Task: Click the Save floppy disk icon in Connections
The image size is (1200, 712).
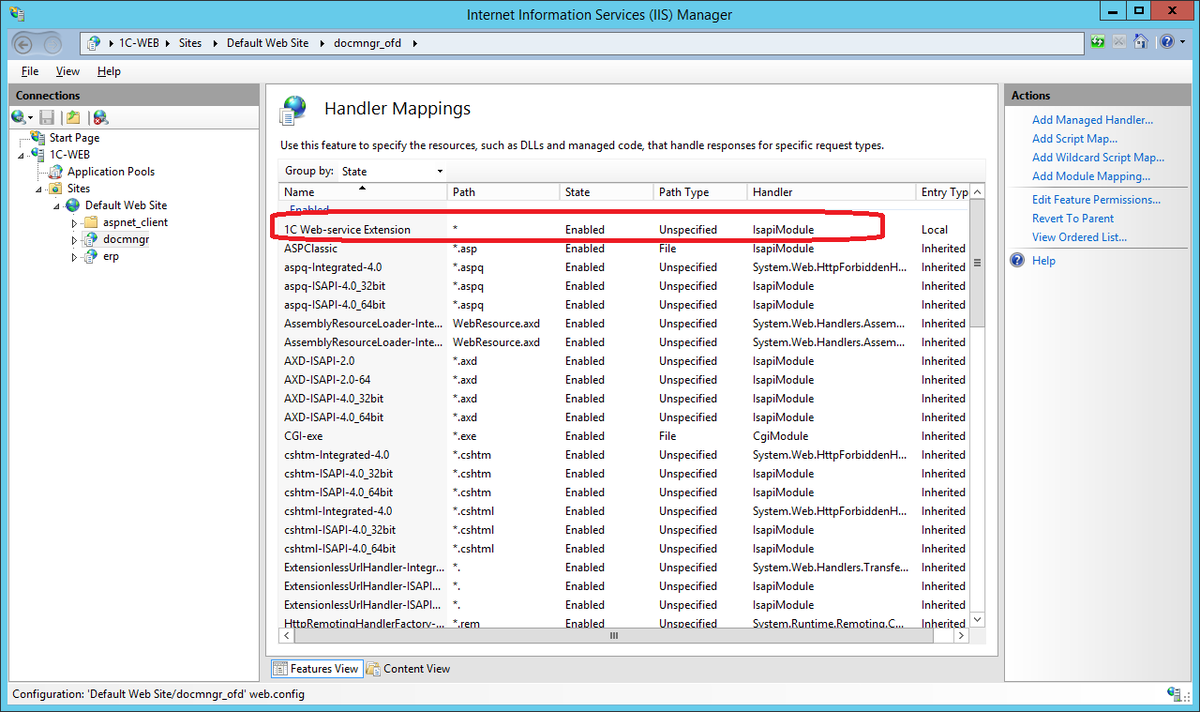Action: pyautogui.click(x=47, y=117)
